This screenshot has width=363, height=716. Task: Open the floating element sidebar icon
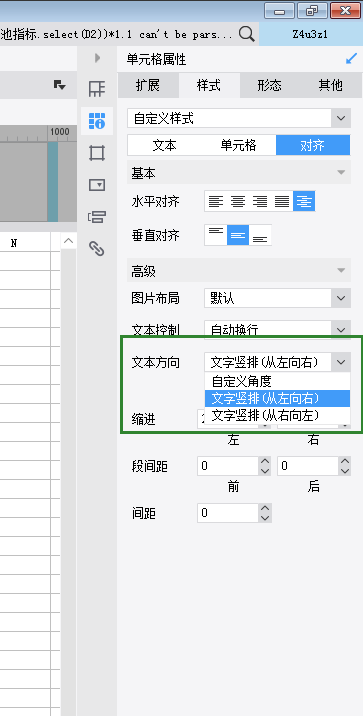97,153
